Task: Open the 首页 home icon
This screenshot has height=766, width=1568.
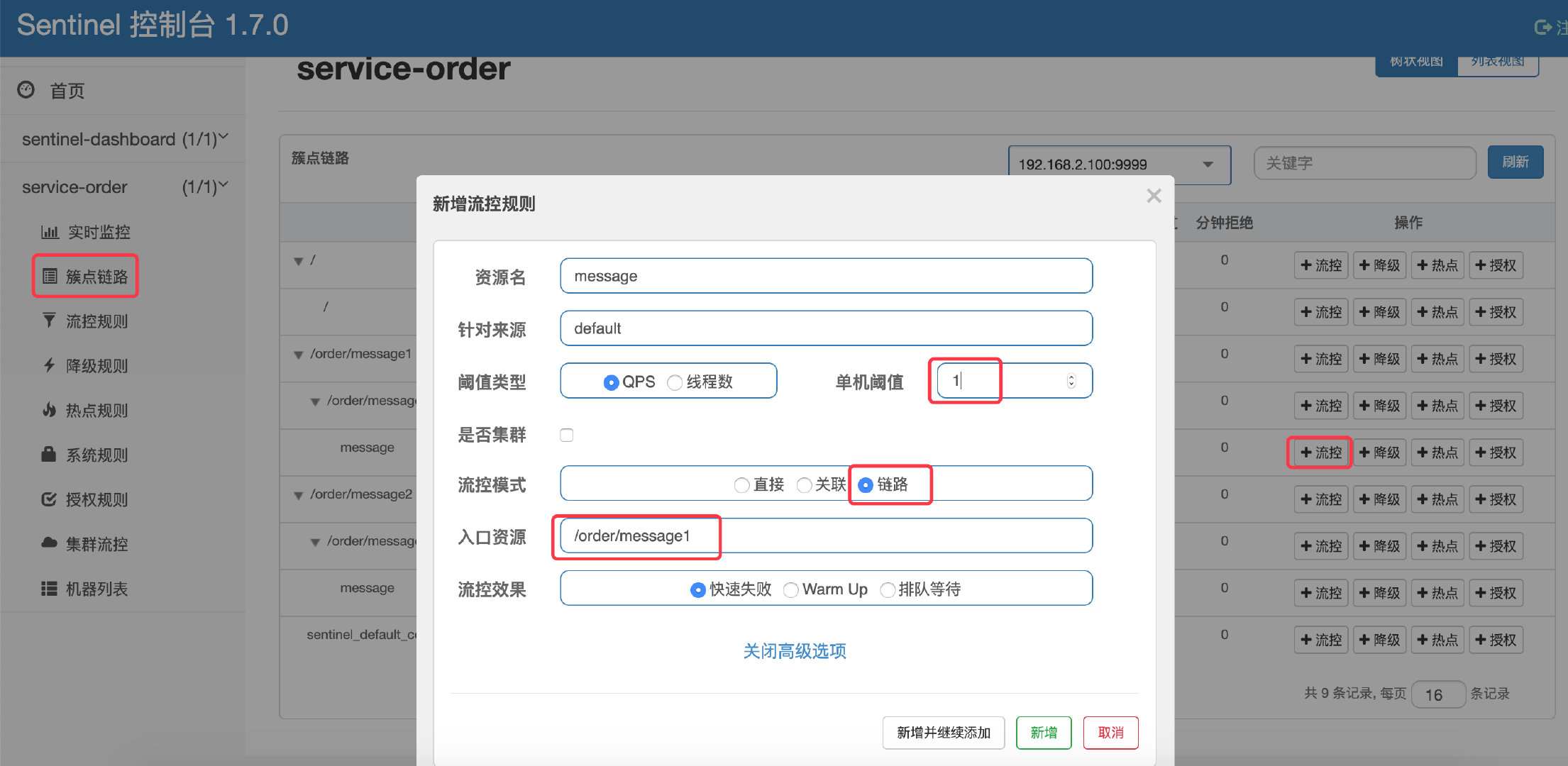Action: 26,90
